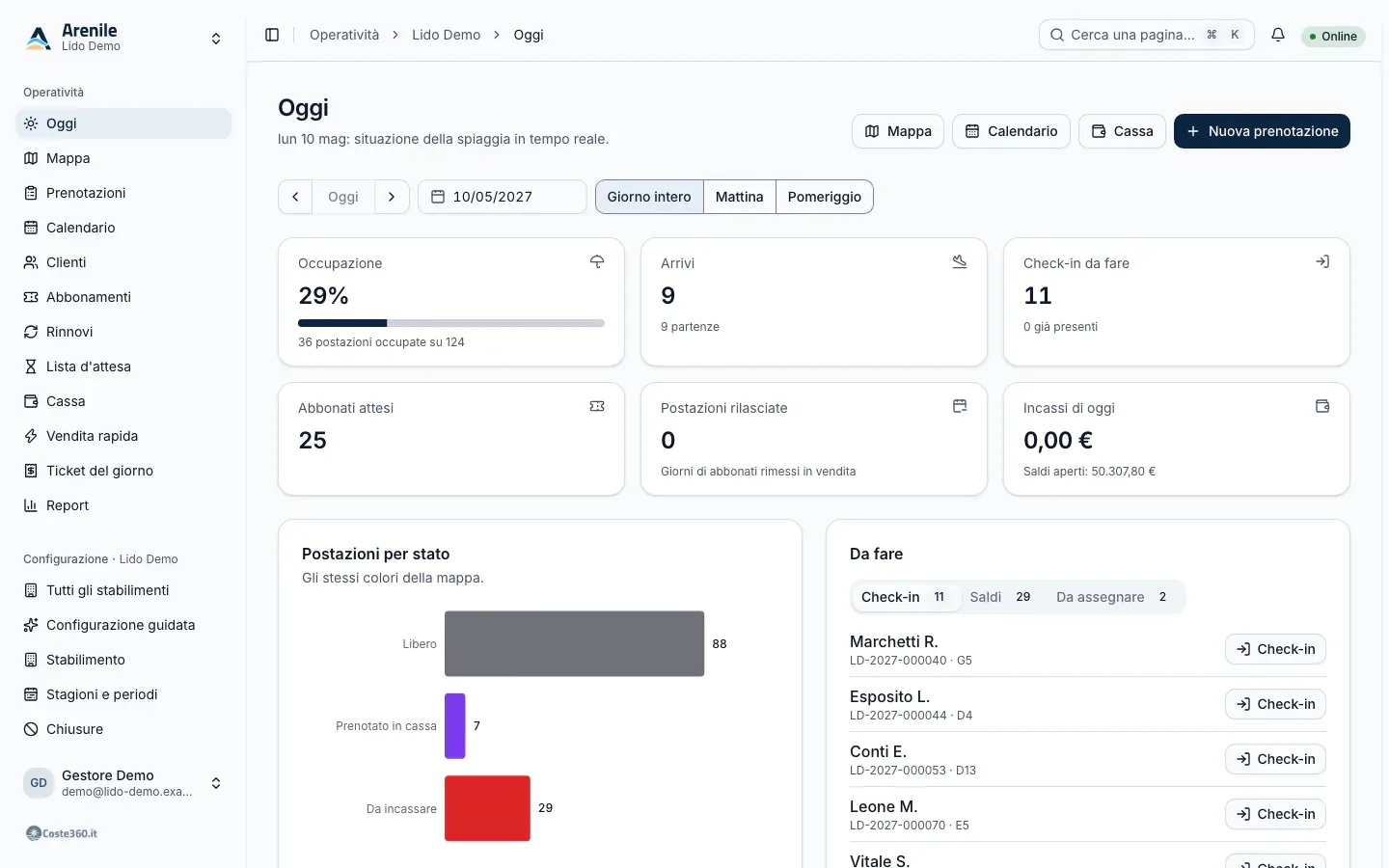
Task: Open Configurazione guidata in the sidebar
Action: coord(123,625)
